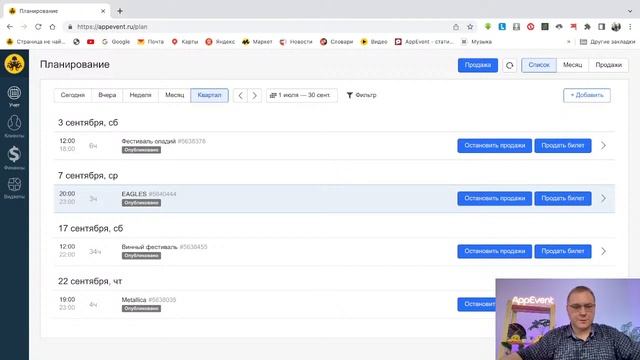This screenshot has height=360, width=640.
Task: Sell ticket for EAGLES event
Action: coord(562,198)
